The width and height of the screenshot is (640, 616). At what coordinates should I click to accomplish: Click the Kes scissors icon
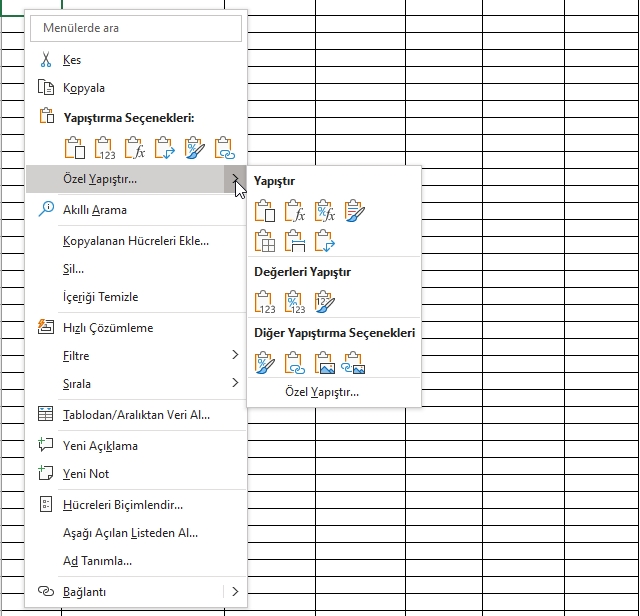46,60
